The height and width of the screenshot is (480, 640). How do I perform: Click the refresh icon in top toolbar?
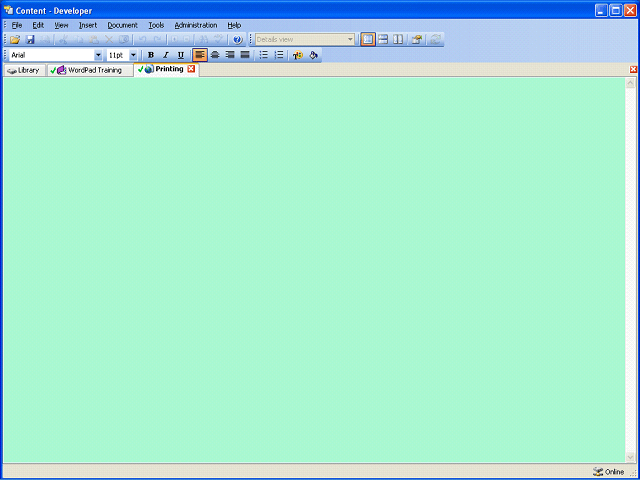436,40
